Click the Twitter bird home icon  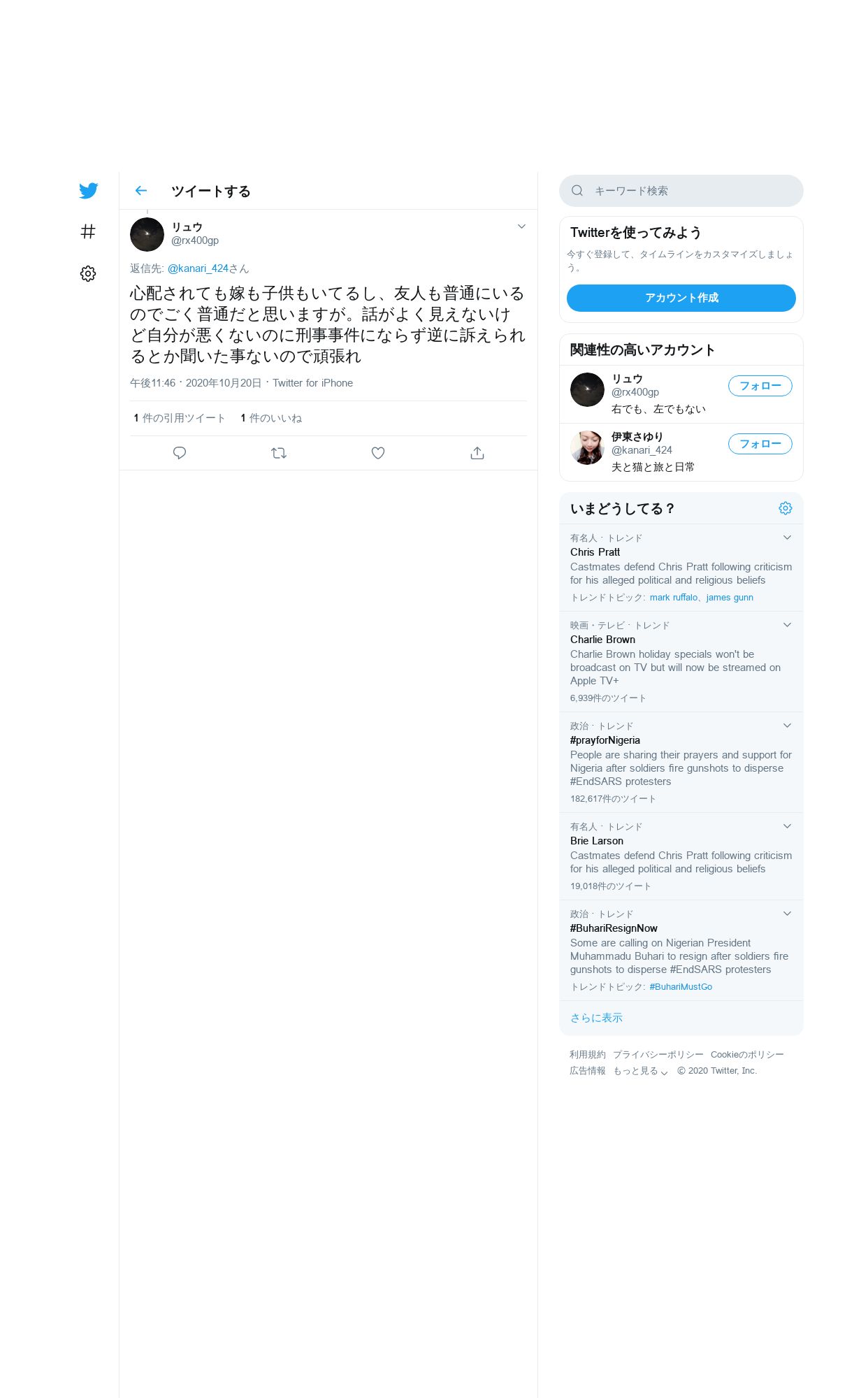(88, 191)
